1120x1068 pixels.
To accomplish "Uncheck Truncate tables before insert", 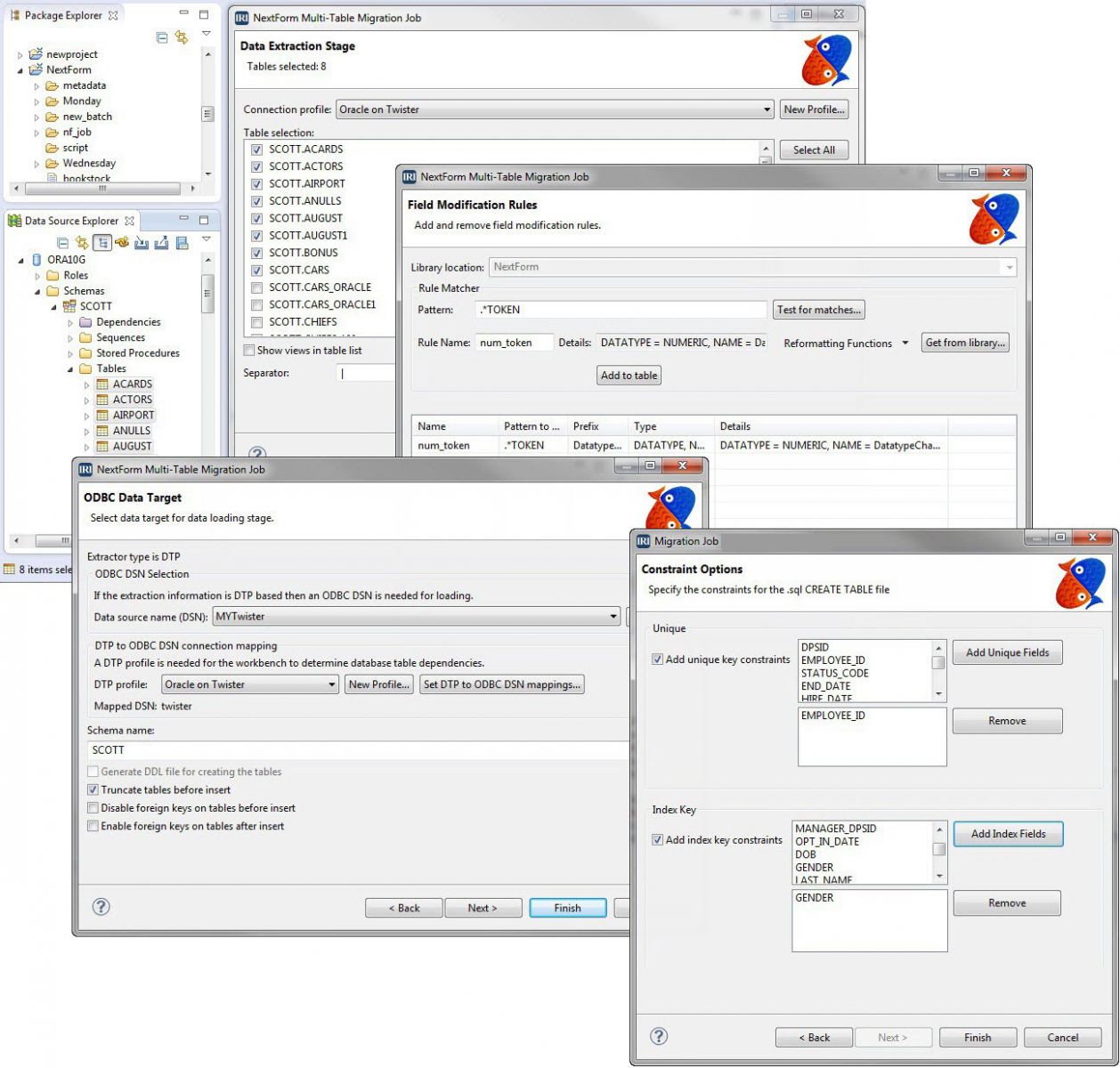I will click(x=93, y=790).
